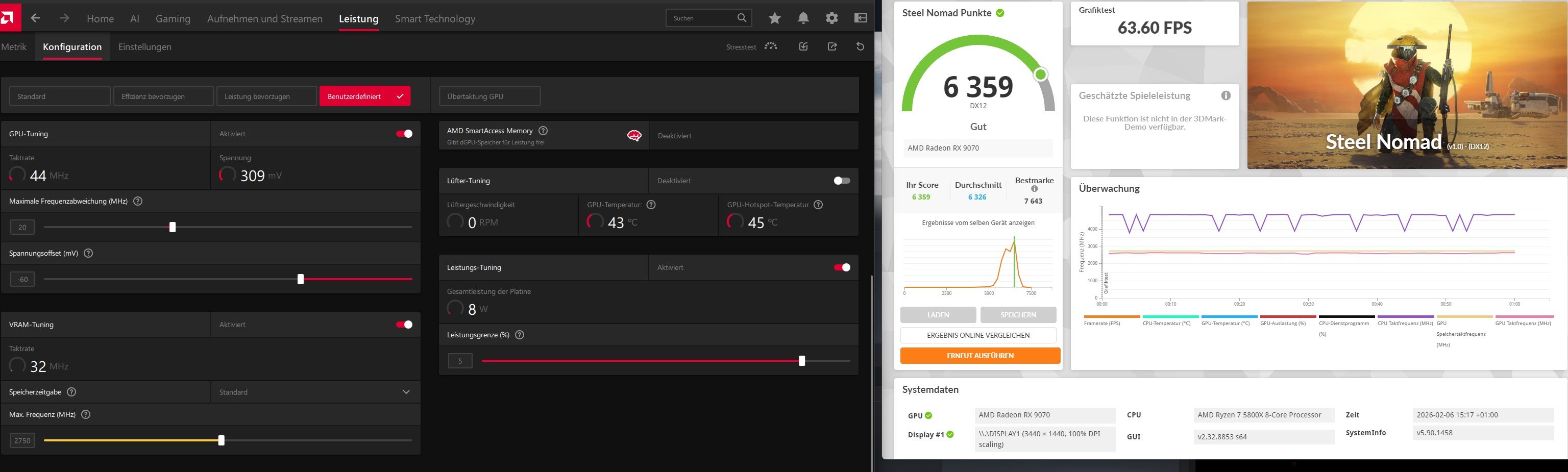Click the SPEICHERN button in 3DMark
This screenshot has width=1568, height=472.
pyautogui.click(x=1018, y=315)
